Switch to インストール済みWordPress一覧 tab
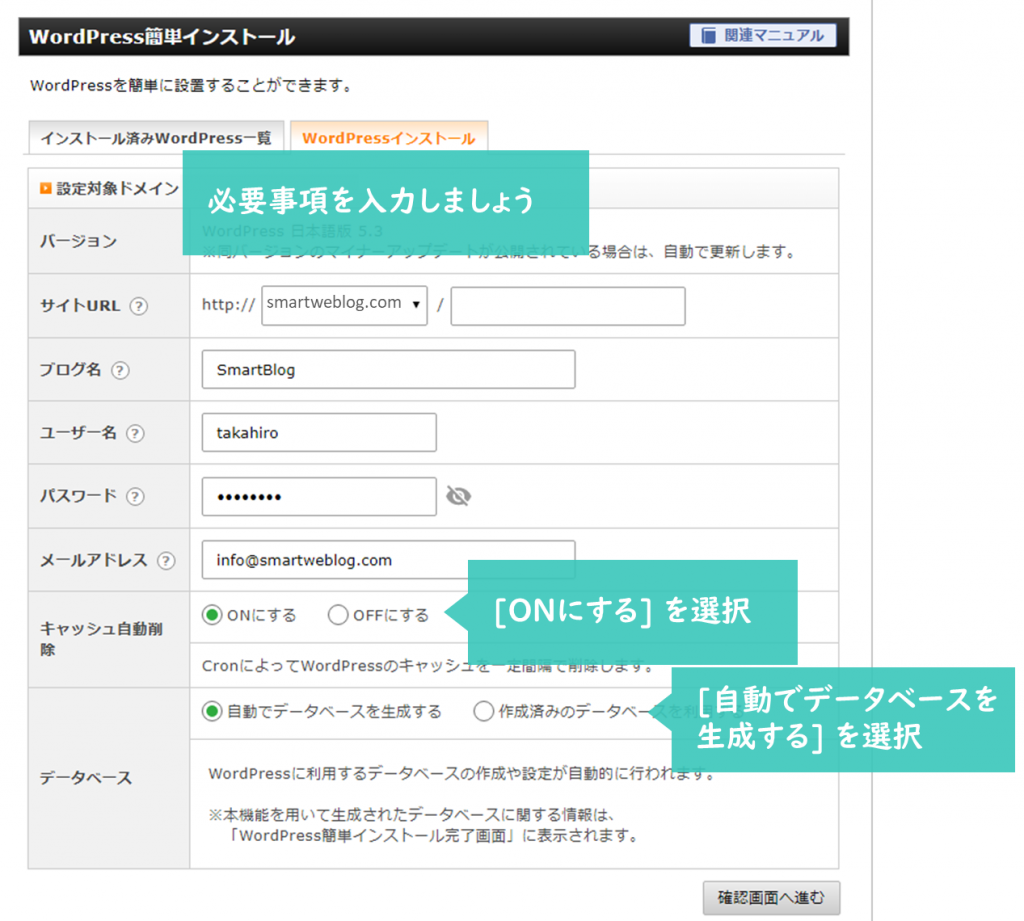The image size is (1024, 921). 156,138
